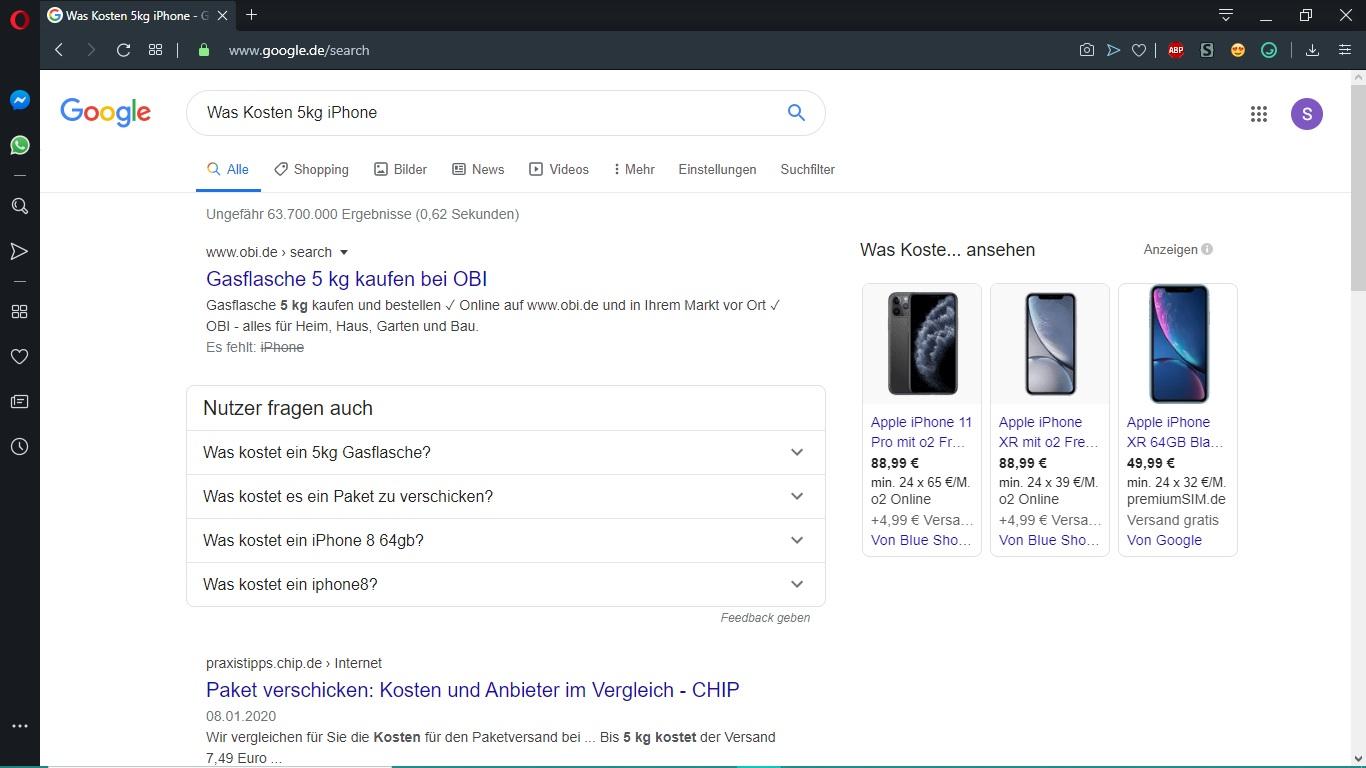1366x768 pixels.
Task: Click the praxistipps.chip.de › Internet breadcrumb
Action: [x=294, y=663]
